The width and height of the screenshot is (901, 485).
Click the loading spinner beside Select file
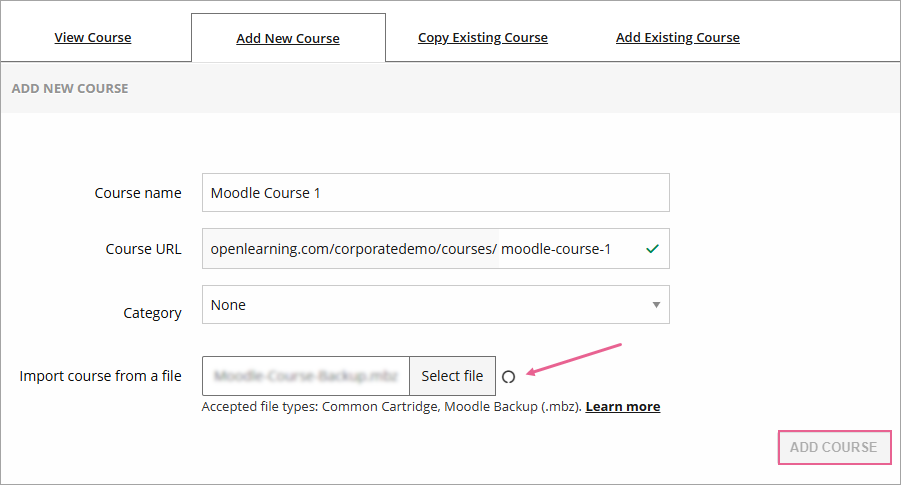508,377
